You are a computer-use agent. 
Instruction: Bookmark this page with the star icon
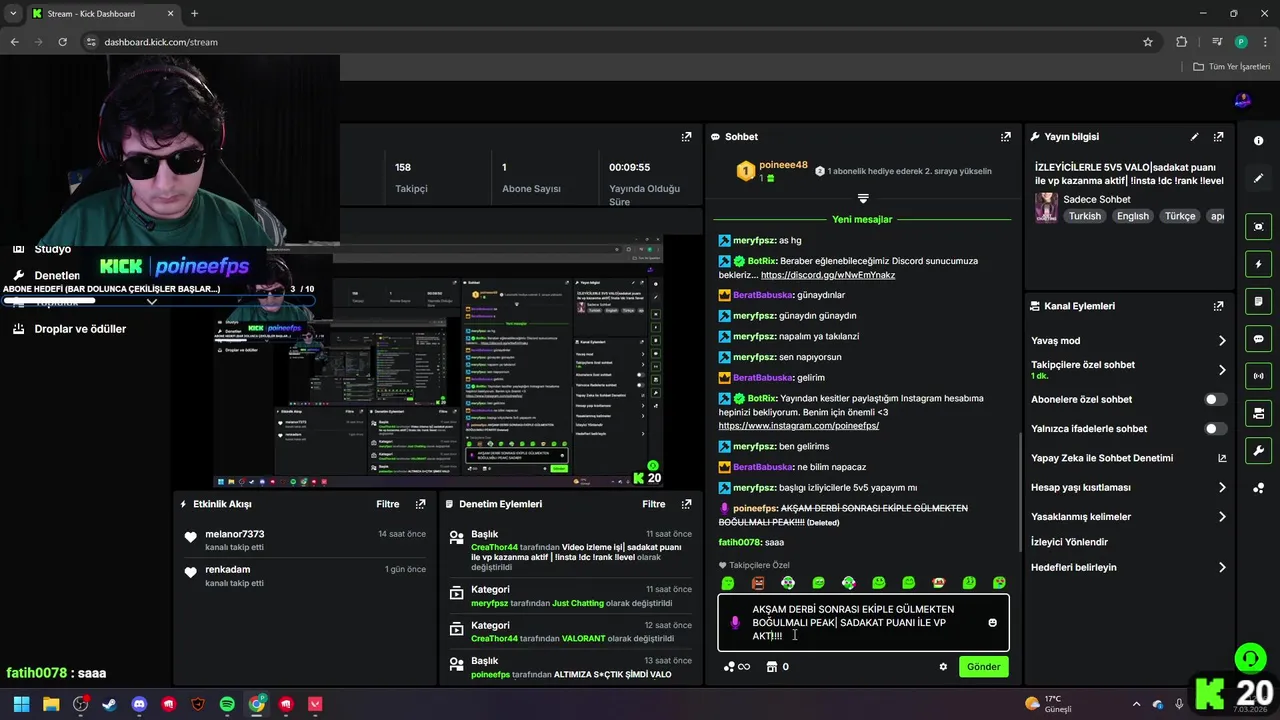(1148, 42)
